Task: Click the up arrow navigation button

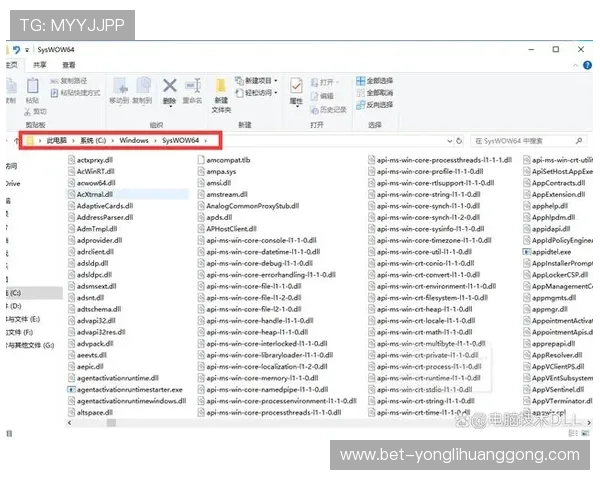Action: (16, 141)
